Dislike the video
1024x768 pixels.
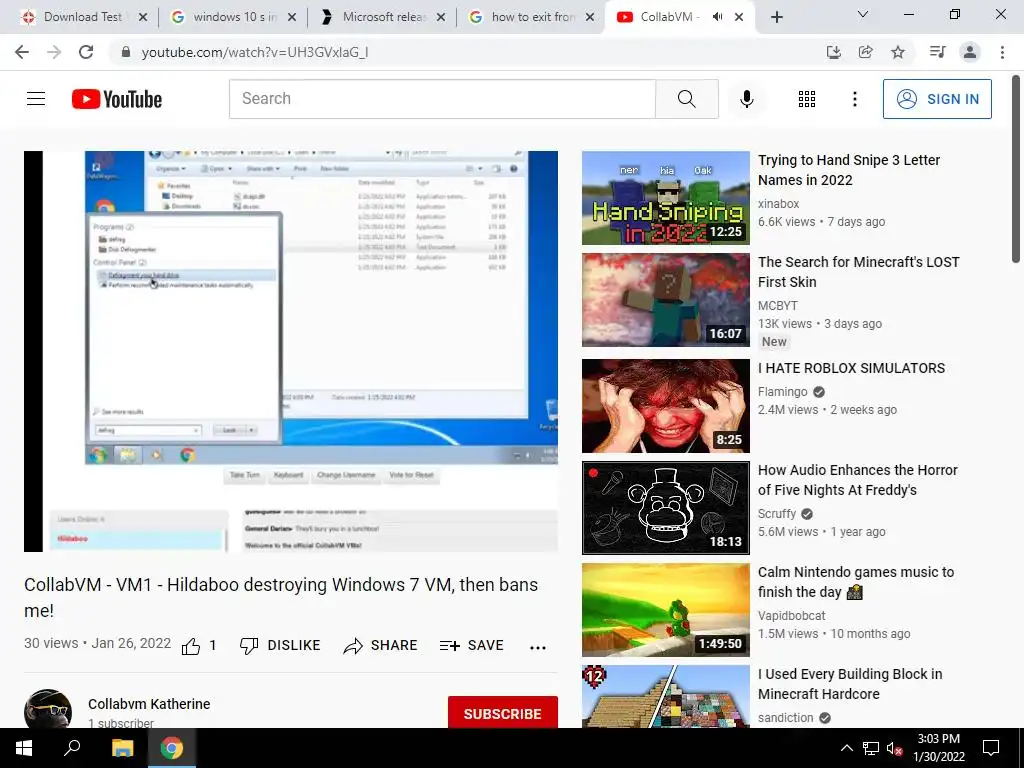[x=280, y=645]
